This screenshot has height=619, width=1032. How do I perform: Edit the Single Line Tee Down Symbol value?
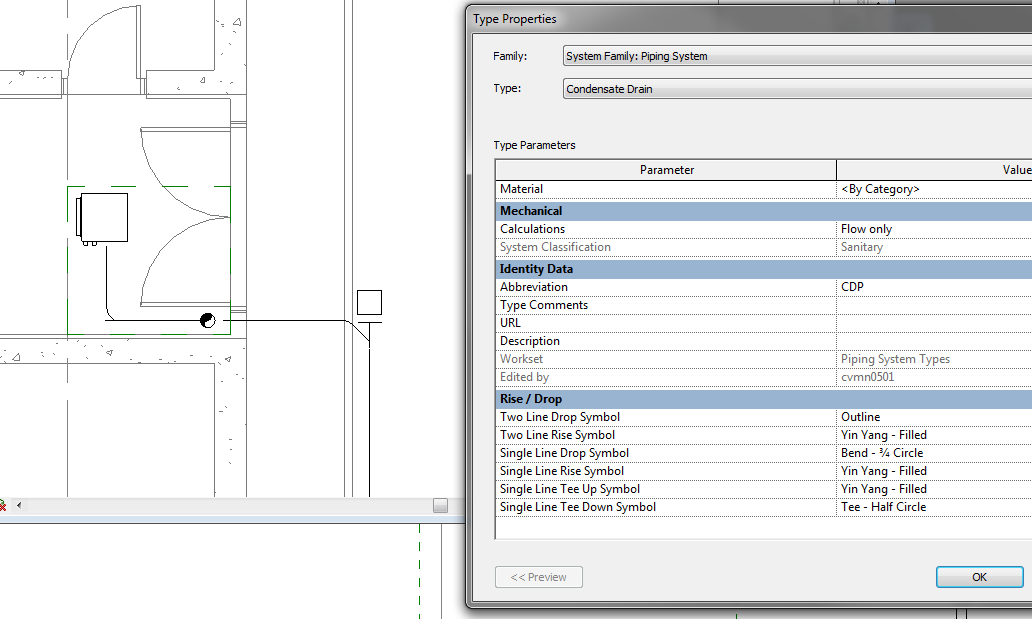tap(933, 507)
